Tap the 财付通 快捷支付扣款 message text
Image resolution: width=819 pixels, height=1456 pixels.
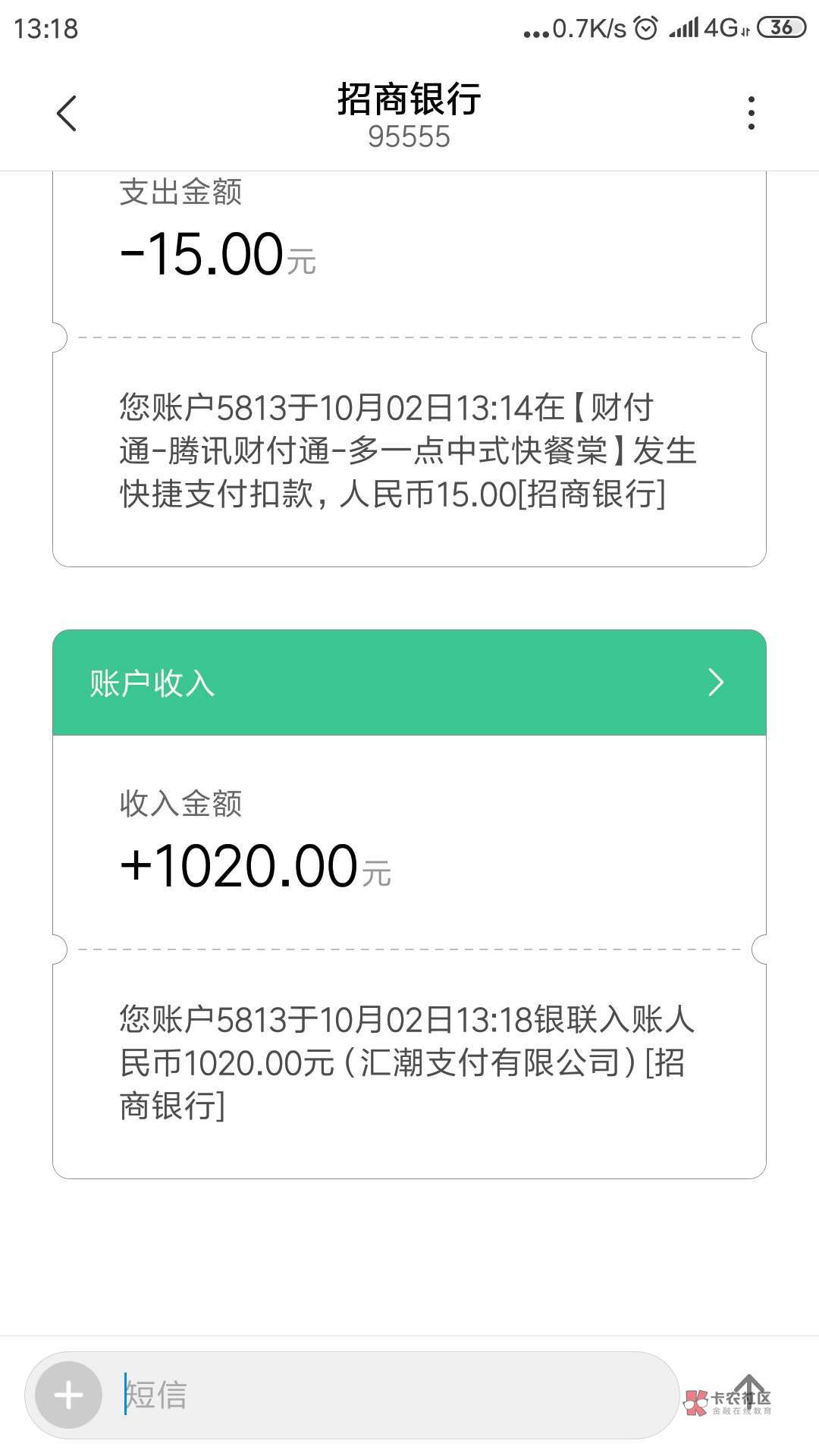coord(407,450)
